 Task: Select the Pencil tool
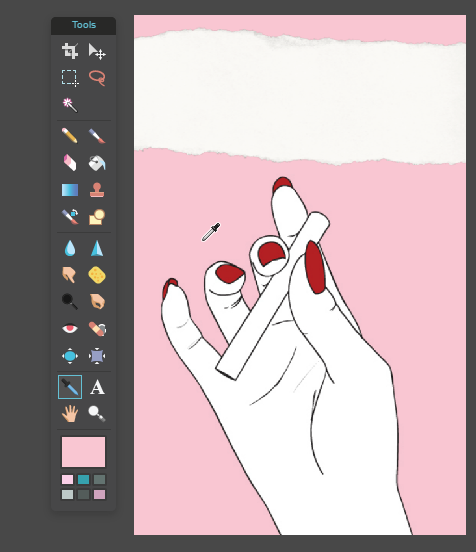(70, 136)
